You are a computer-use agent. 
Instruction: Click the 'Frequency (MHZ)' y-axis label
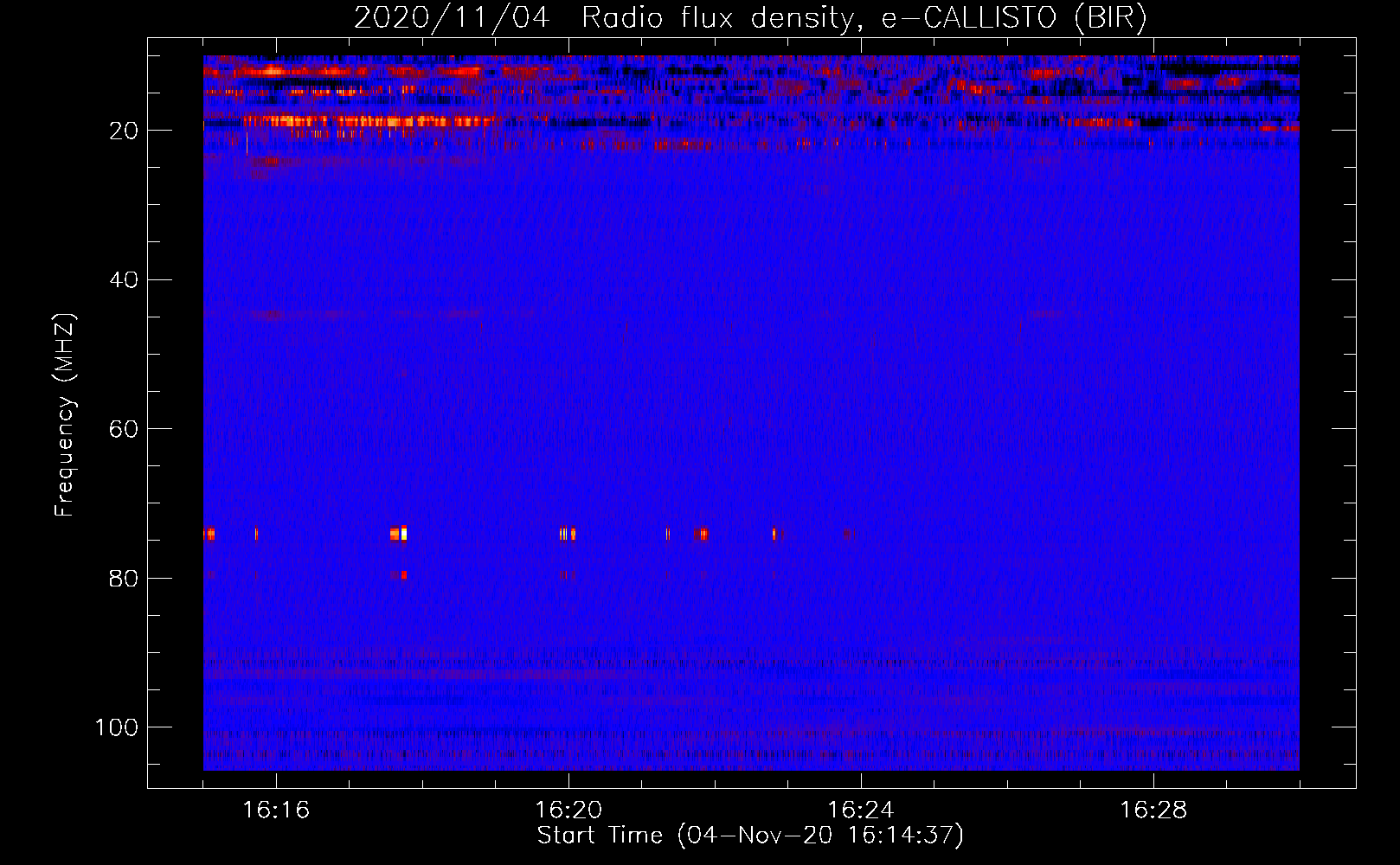pyautogui.click(x=65, y=415)
